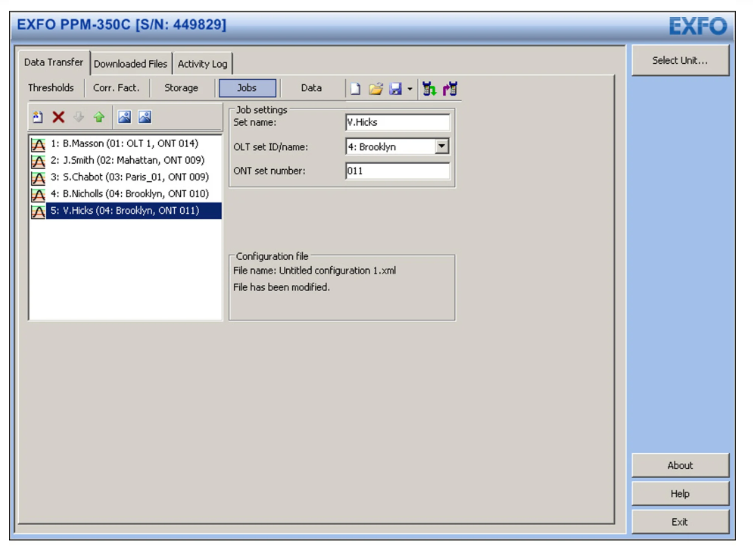Show the Thresholds section
Image resolution: width=753 pixels, height=551 pixels.
tap(51, 88)
